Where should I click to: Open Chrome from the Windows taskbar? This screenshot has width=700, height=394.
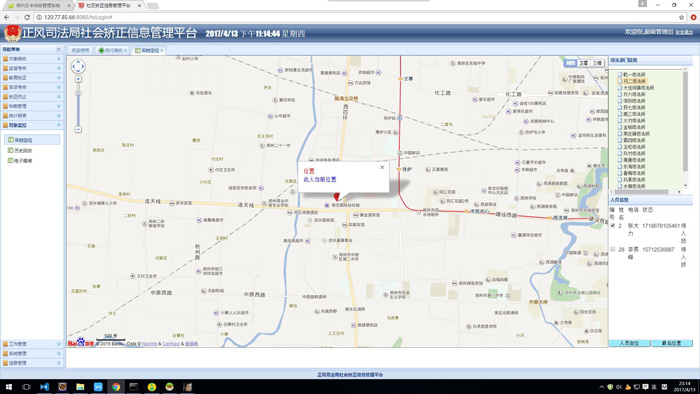click(x=116, y=387)
